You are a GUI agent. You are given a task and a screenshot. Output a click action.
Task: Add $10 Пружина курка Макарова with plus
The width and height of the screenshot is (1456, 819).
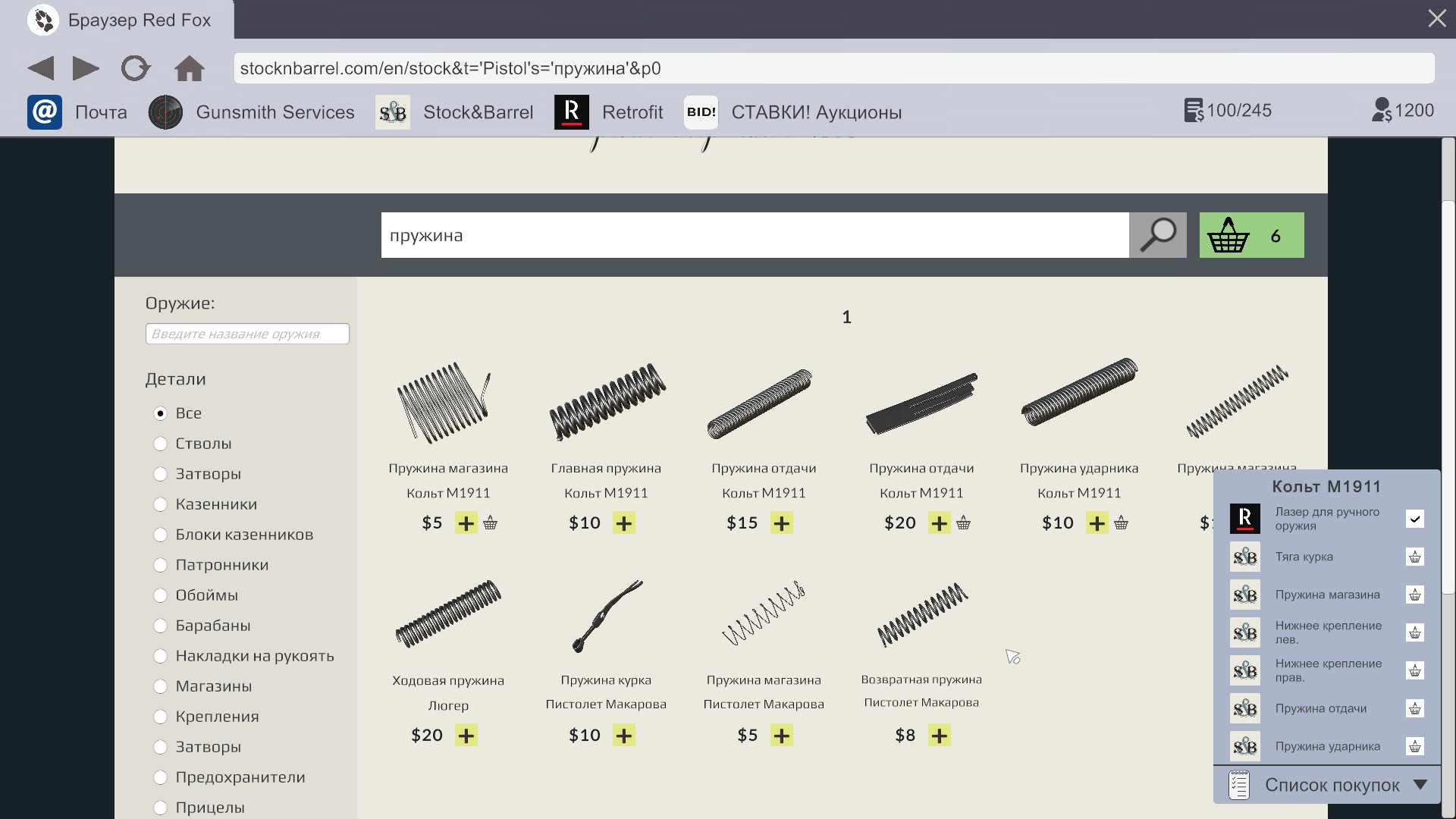(x=624, y=736)
